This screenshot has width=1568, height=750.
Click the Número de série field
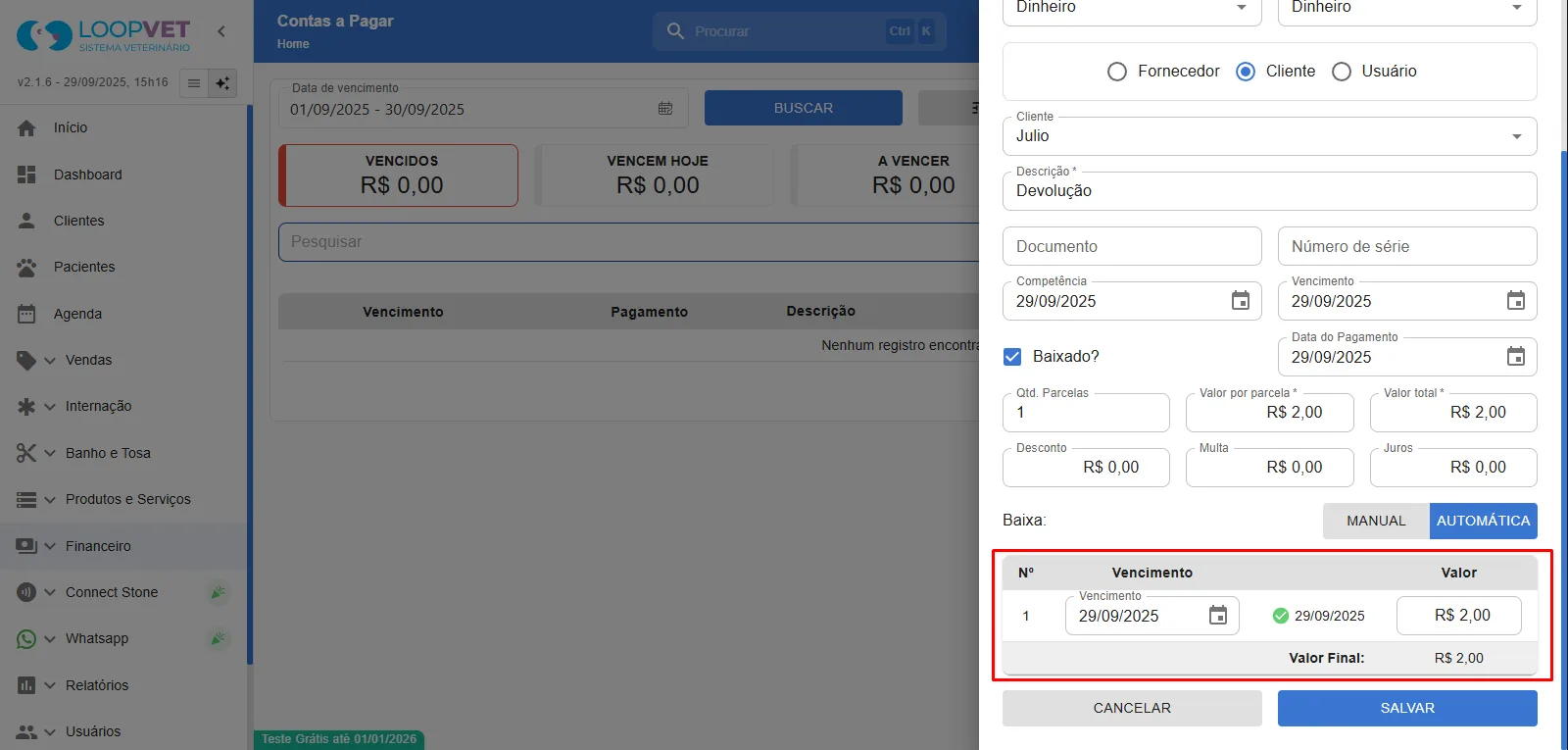tap(1407, 246)
